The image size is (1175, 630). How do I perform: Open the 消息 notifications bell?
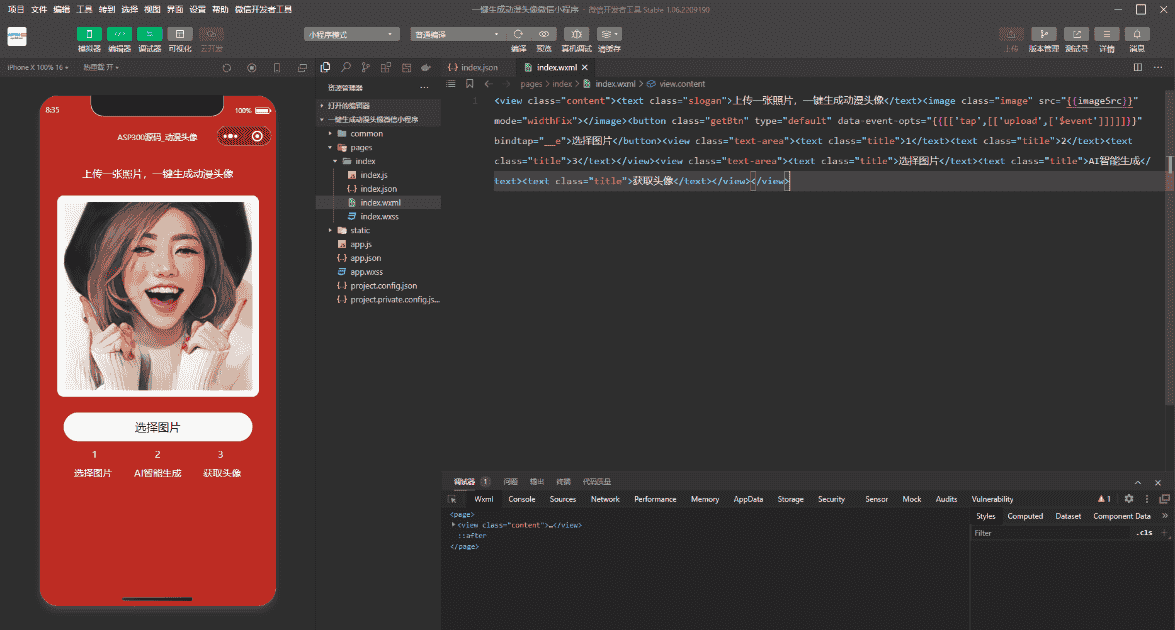(1137, 34)
